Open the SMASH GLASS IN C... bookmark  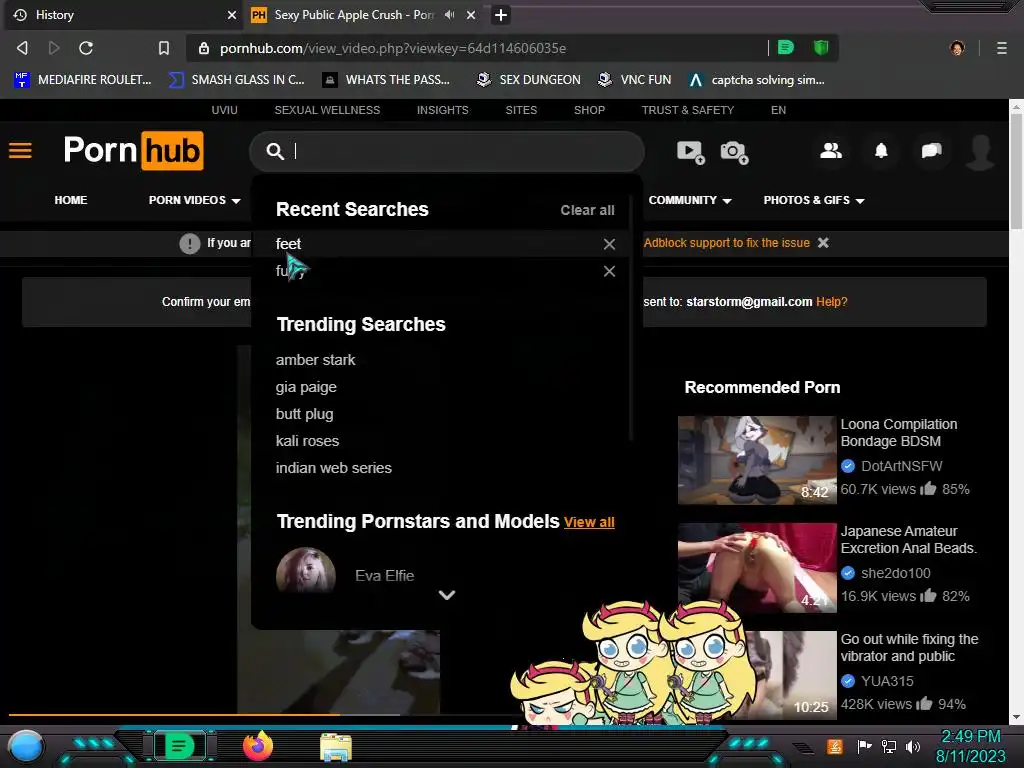tap(237, 80)
